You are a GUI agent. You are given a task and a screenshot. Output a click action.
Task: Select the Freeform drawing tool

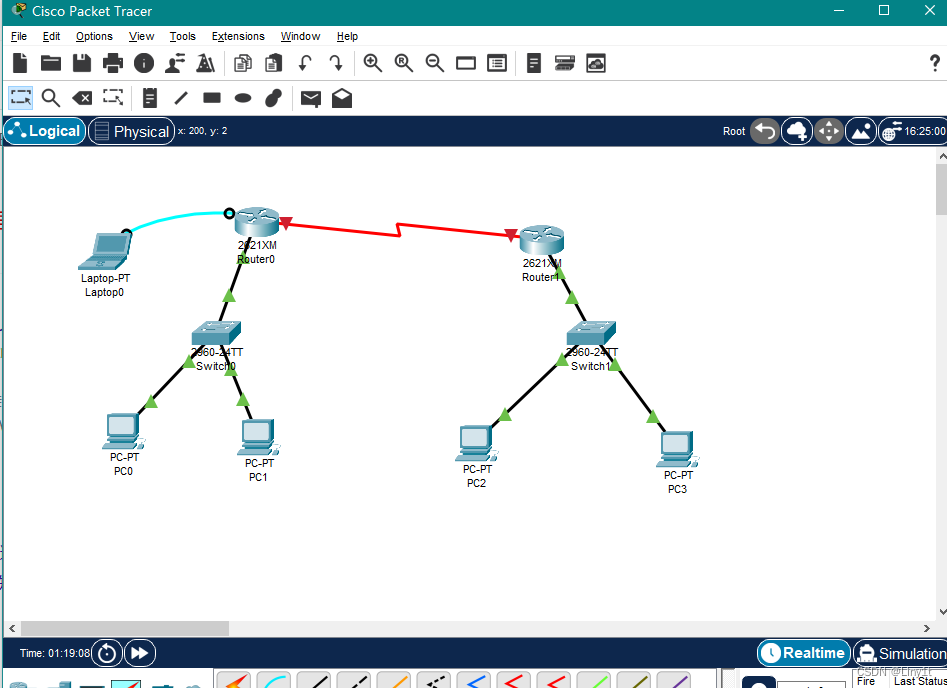274,97
